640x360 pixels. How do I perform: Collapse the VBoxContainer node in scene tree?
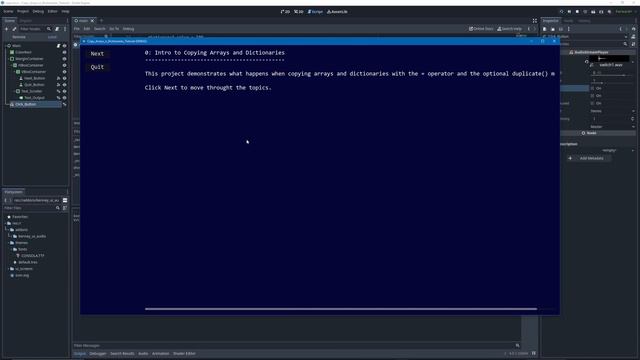click(14, 72)
